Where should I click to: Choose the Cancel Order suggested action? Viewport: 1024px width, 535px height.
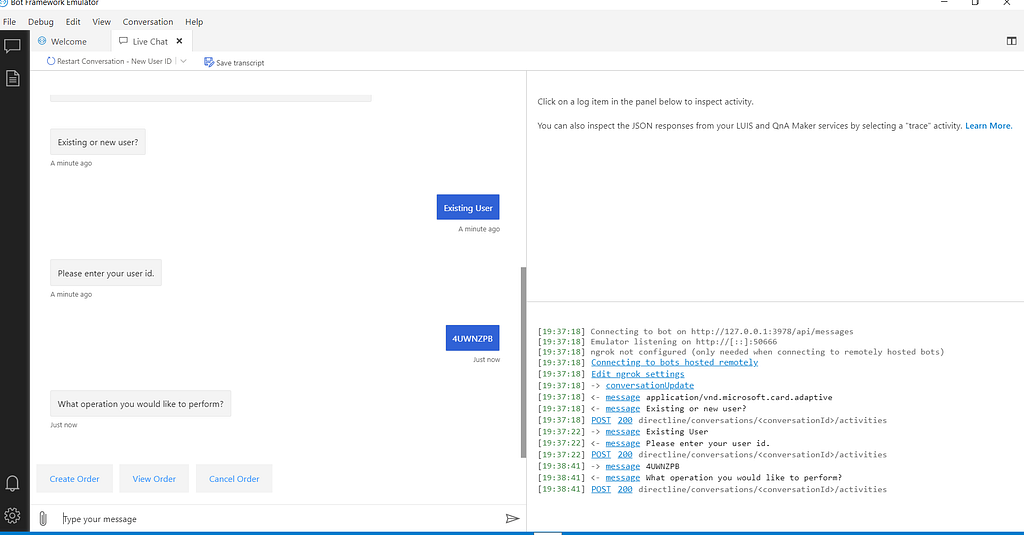pyautogui.click(x=234, y=479)
